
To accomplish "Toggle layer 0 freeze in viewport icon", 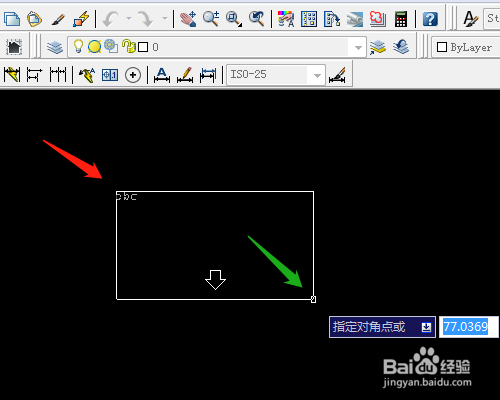I will pos(111,46).
